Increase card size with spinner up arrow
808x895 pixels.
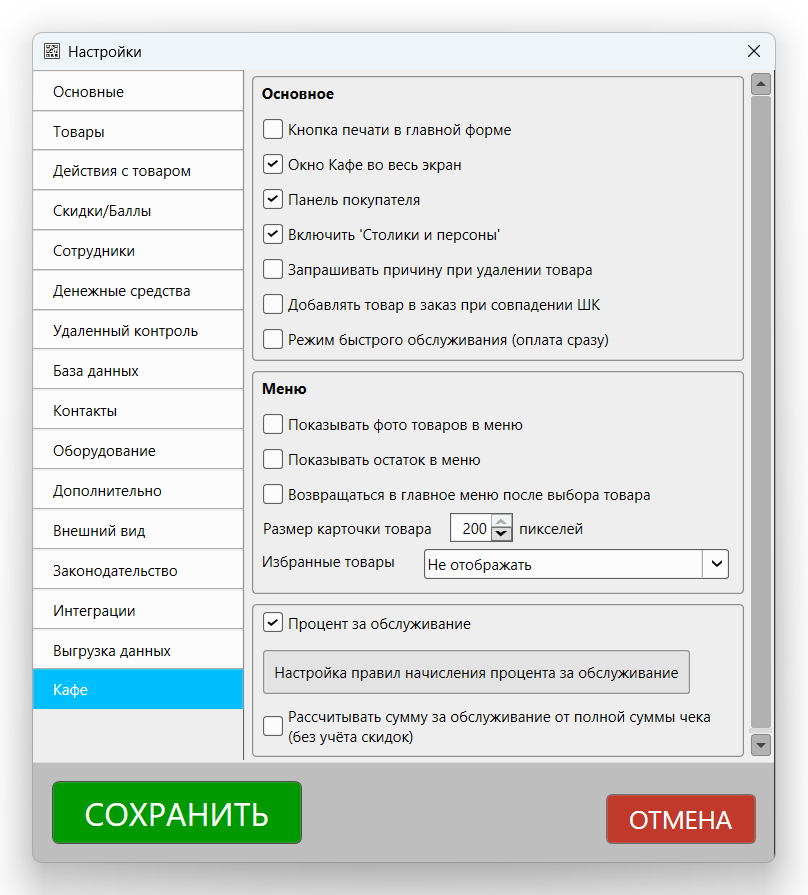[x=502, y=521]
